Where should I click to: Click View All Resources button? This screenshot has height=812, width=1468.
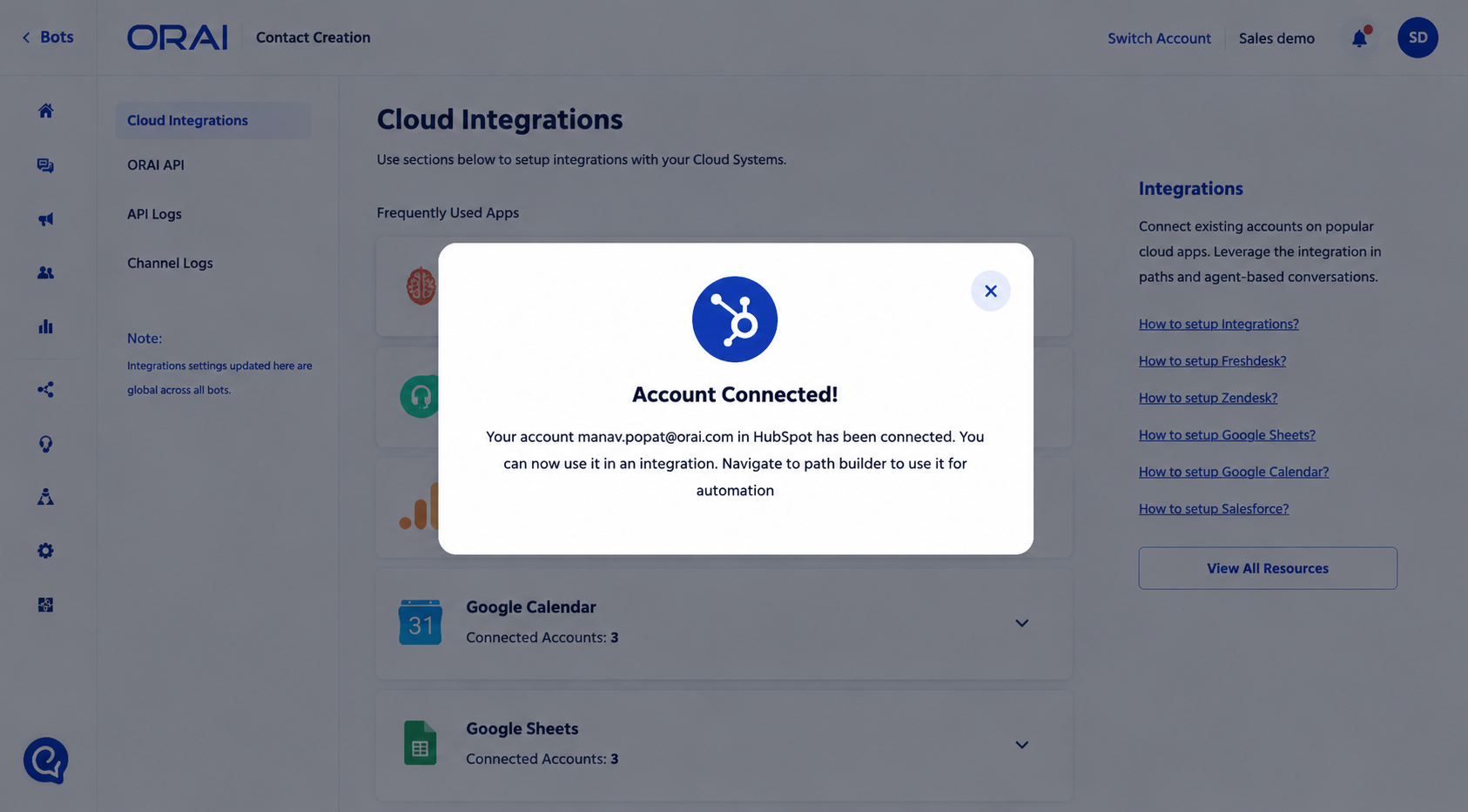(x=1268, y=568)
